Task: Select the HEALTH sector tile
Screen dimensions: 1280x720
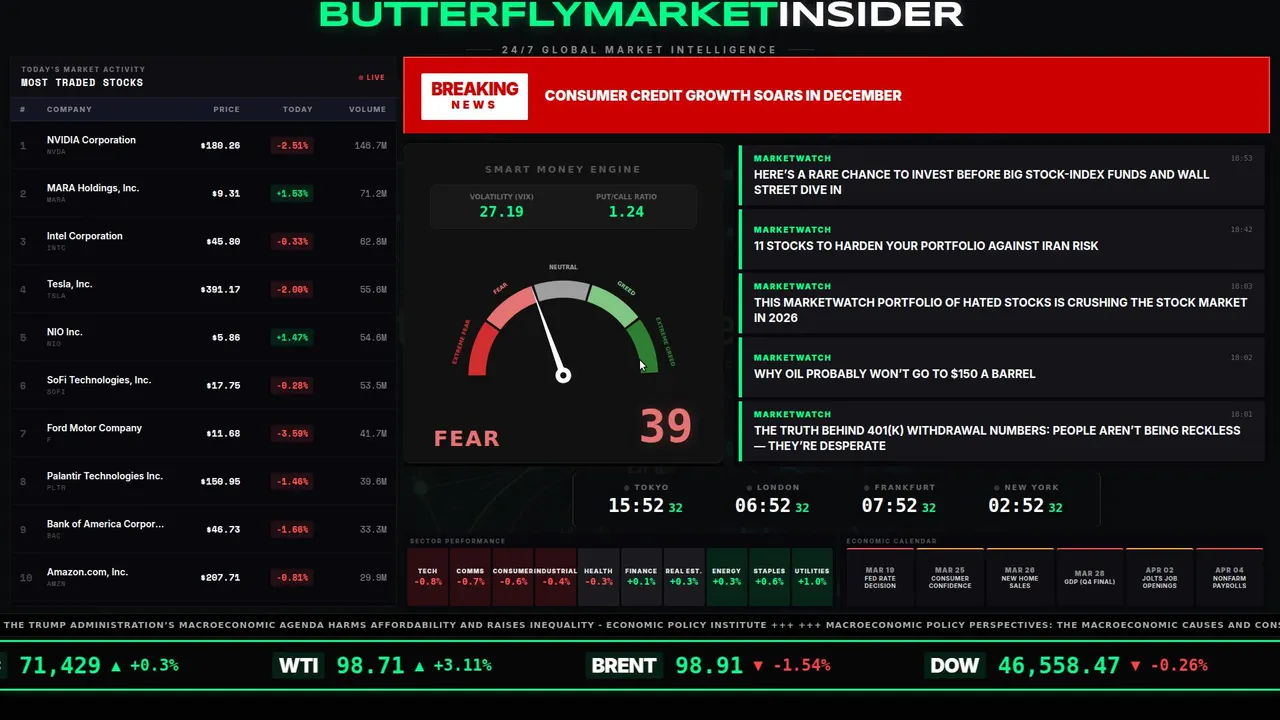Action: click(x=598, y=577)
